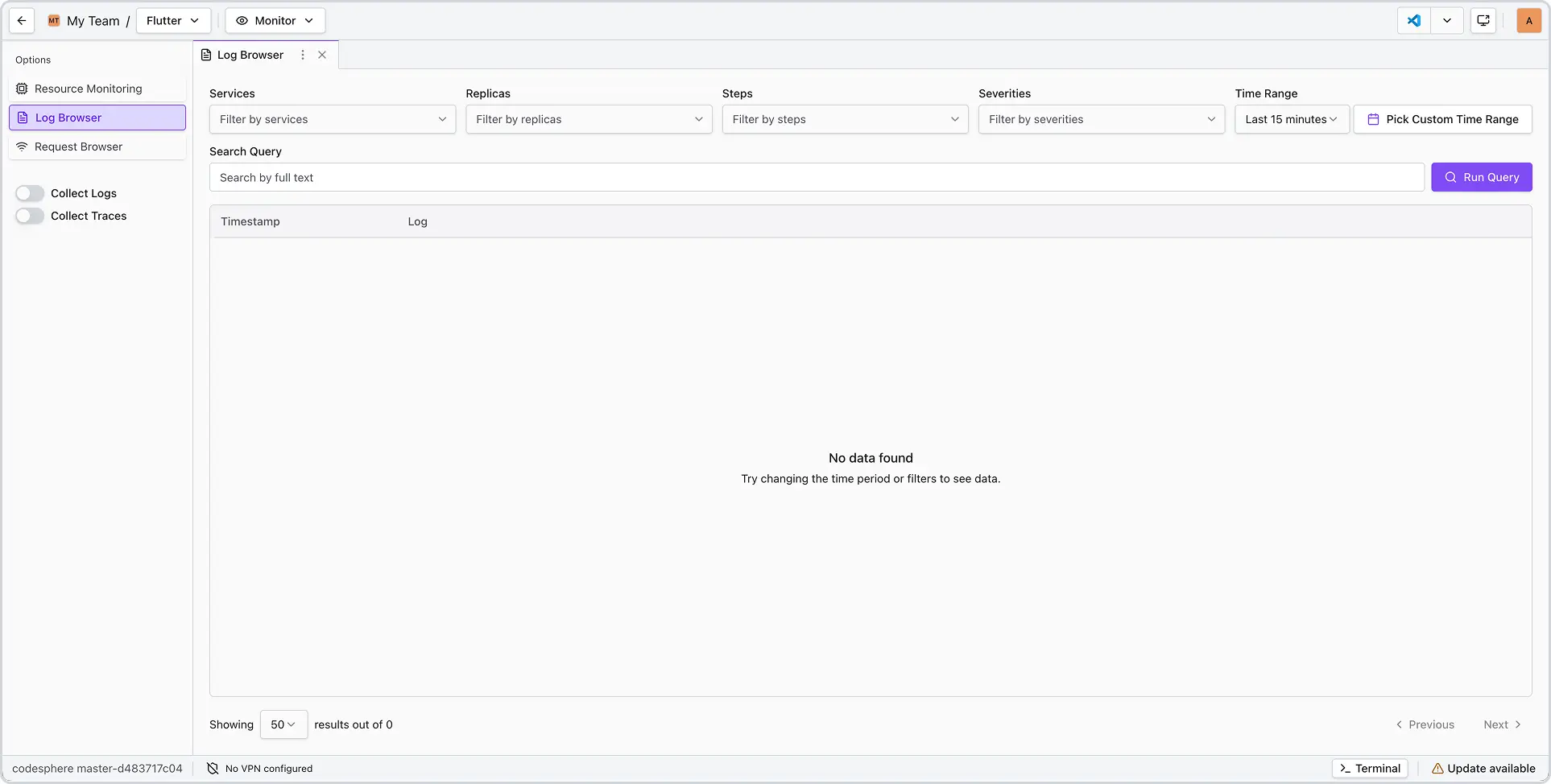Open the Filter by severities dropdown
Screen dimensions: 1551x784
click(x=1102, y=119)
